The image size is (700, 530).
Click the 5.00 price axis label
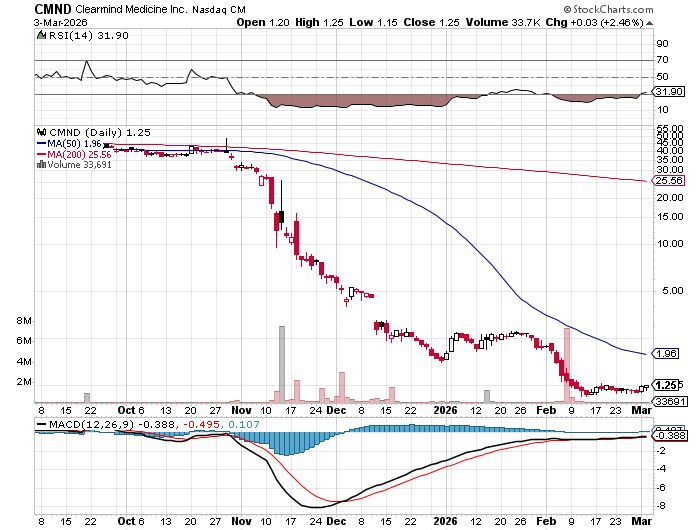[672, 291]
